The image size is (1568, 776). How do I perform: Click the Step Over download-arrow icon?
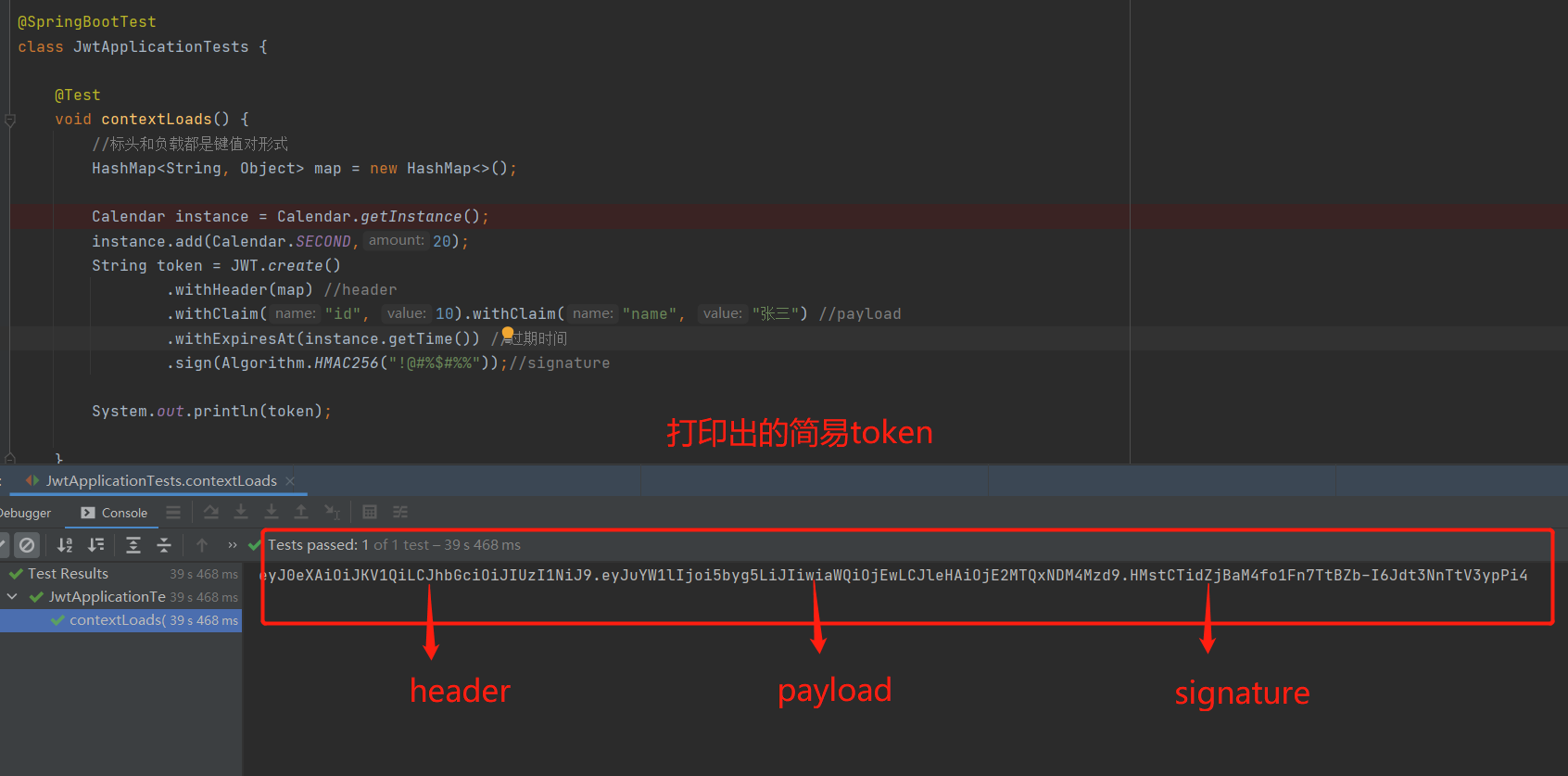pyautogui.click(x=241, y=512)
